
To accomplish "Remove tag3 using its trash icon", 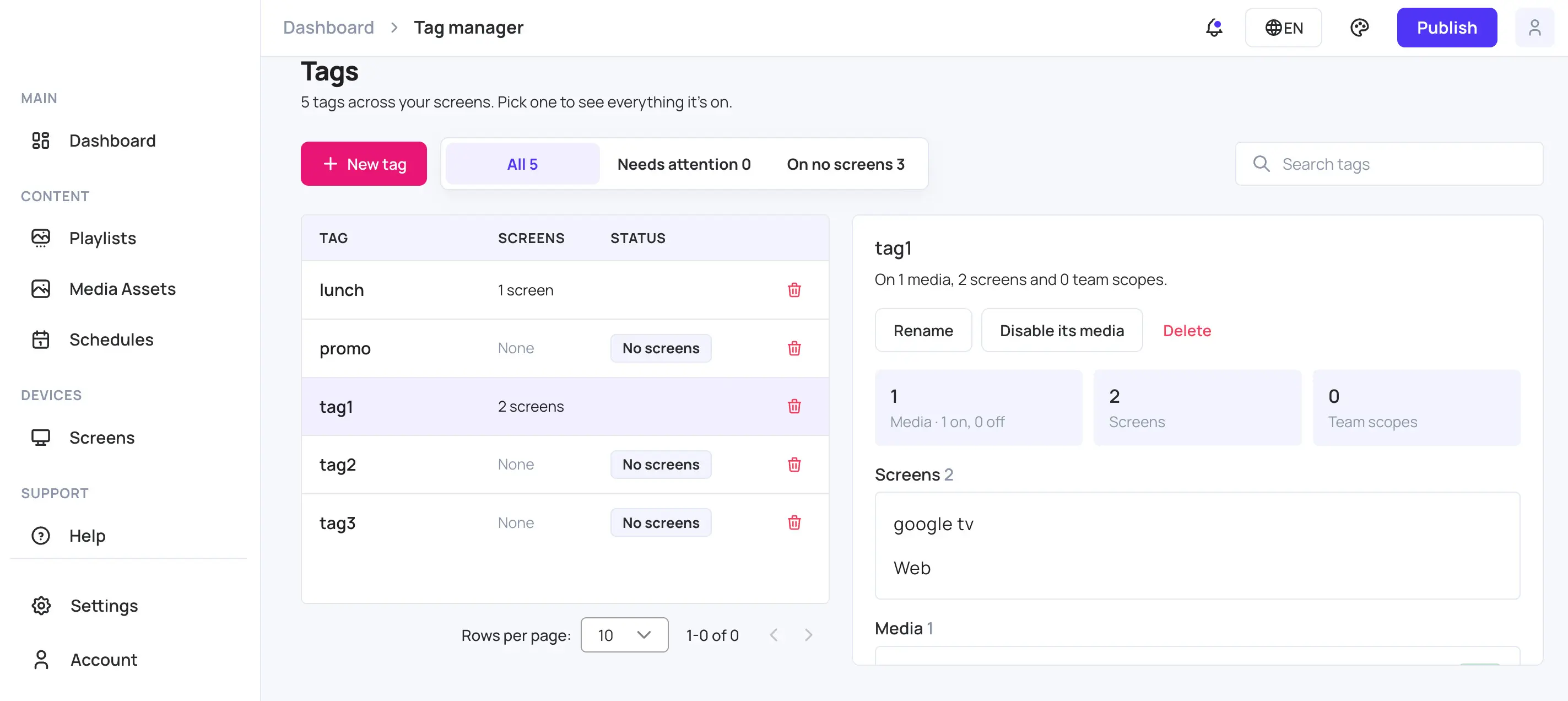I will 794,522.
